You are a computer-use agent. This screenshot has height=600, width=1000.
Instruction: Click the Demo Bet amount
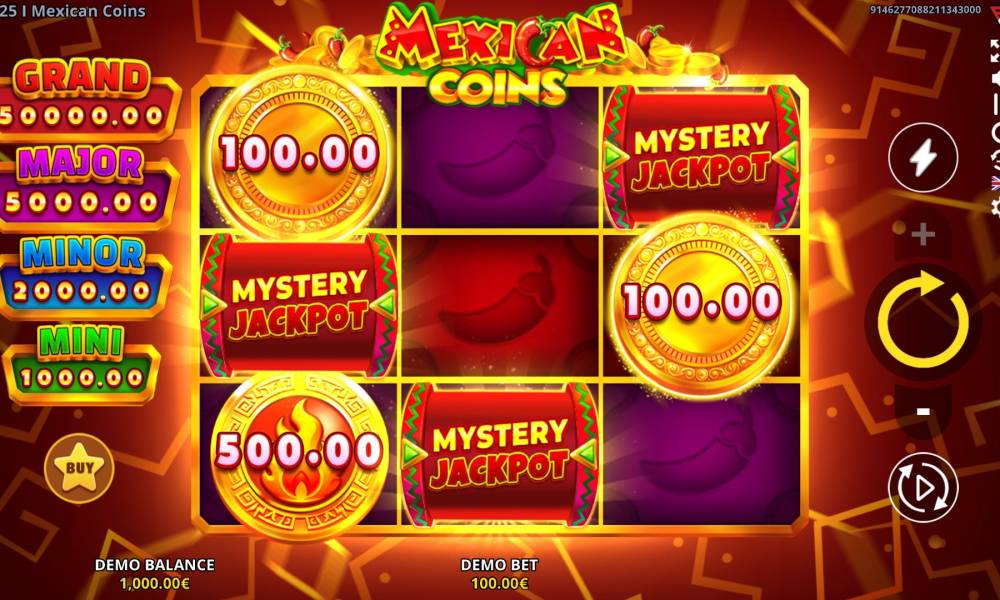[x=499, y=583]
